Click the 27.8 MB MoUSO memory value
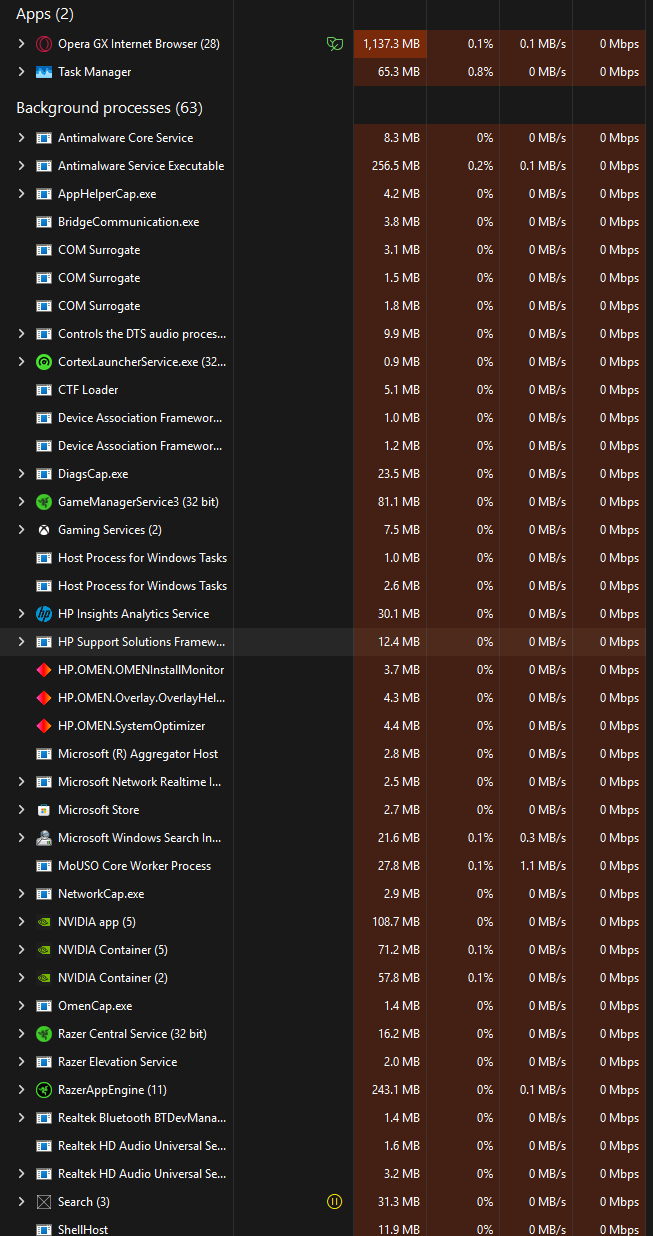This screenshot has height=1236, width=653. tap(398, 866)
